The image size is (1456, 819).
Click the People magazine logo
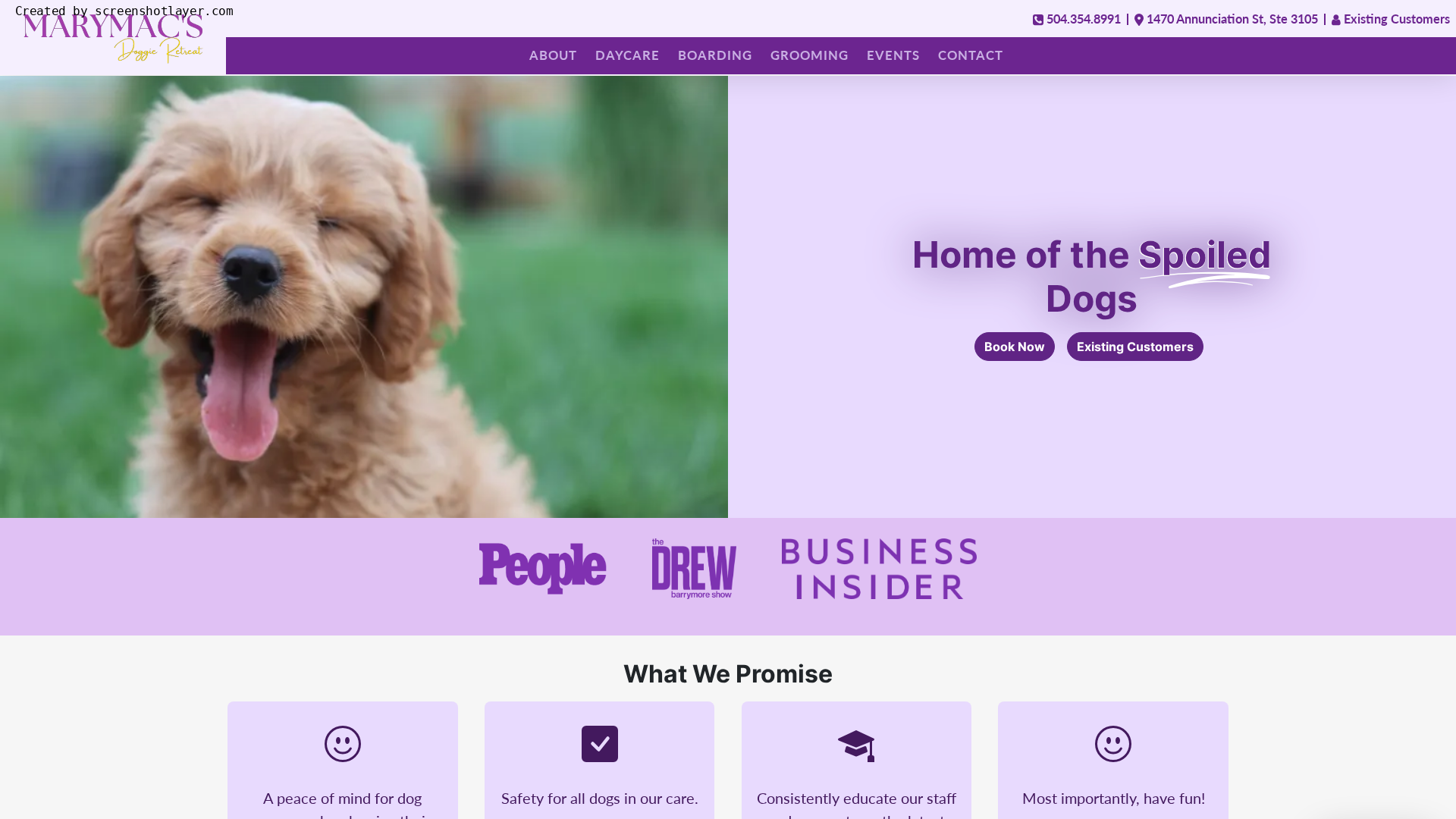coord(542,569)
